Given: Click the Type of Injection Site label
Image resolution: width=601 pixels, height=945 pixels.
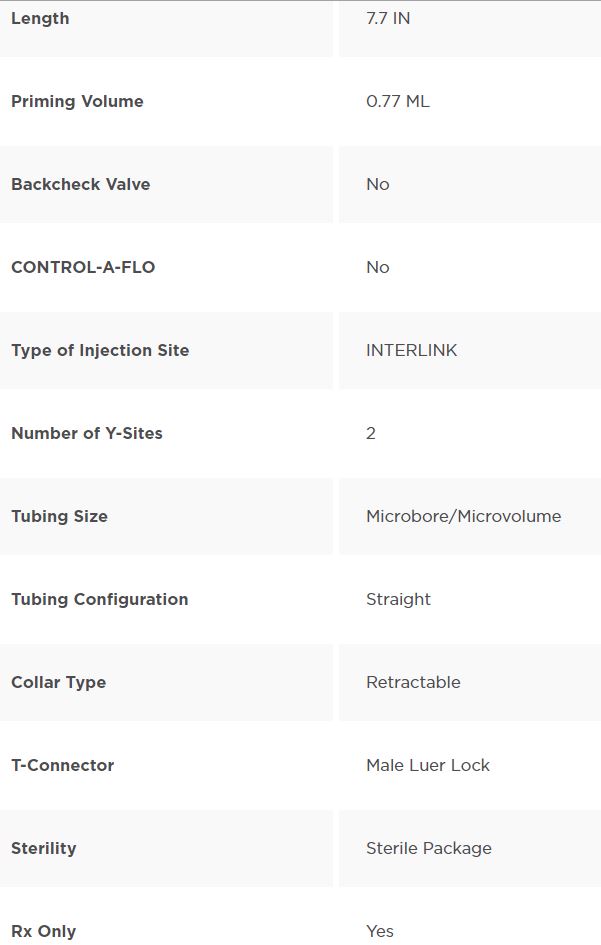Looking at the screenshot, I should pos(100,350).
